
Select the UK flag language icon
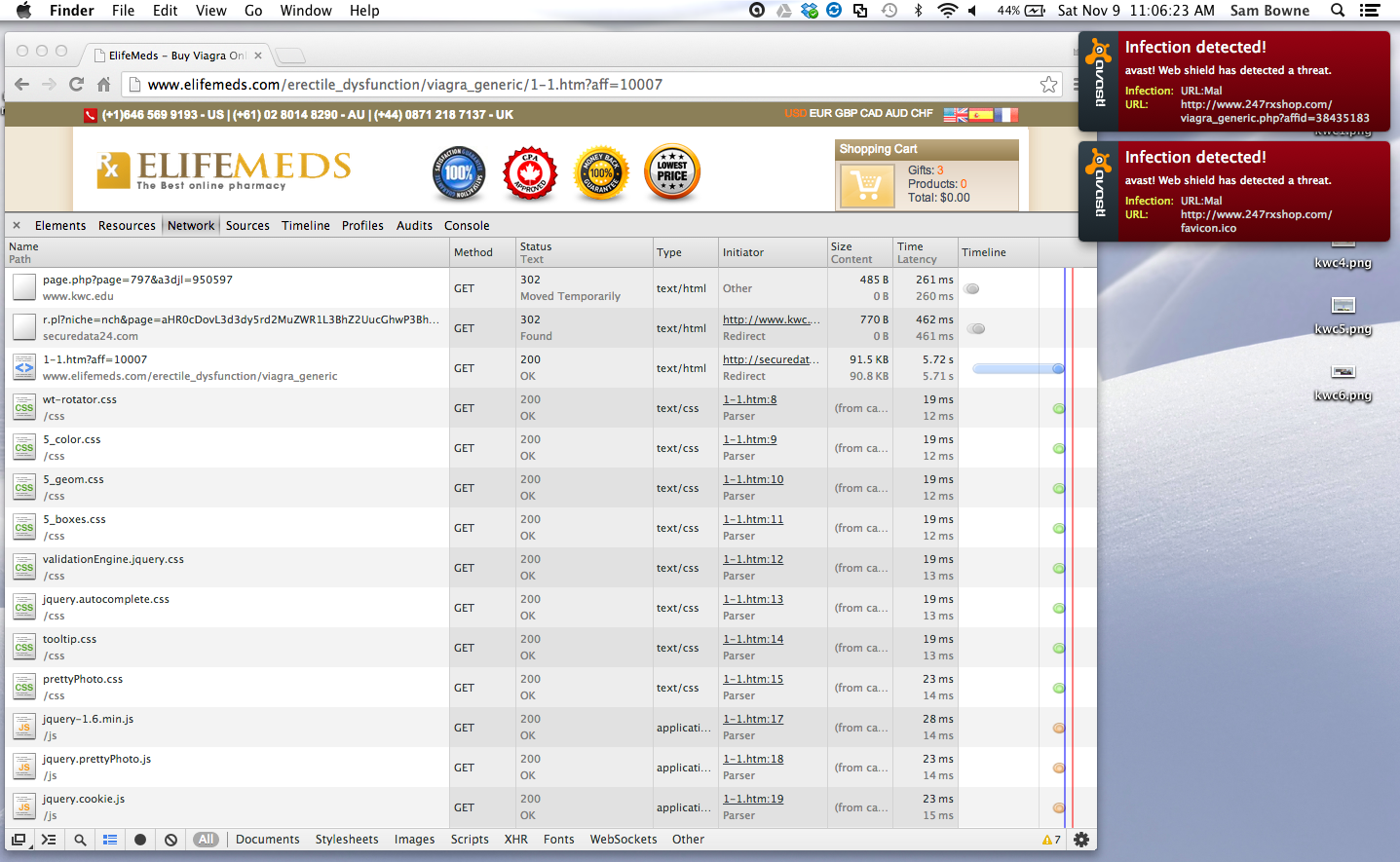956,114
